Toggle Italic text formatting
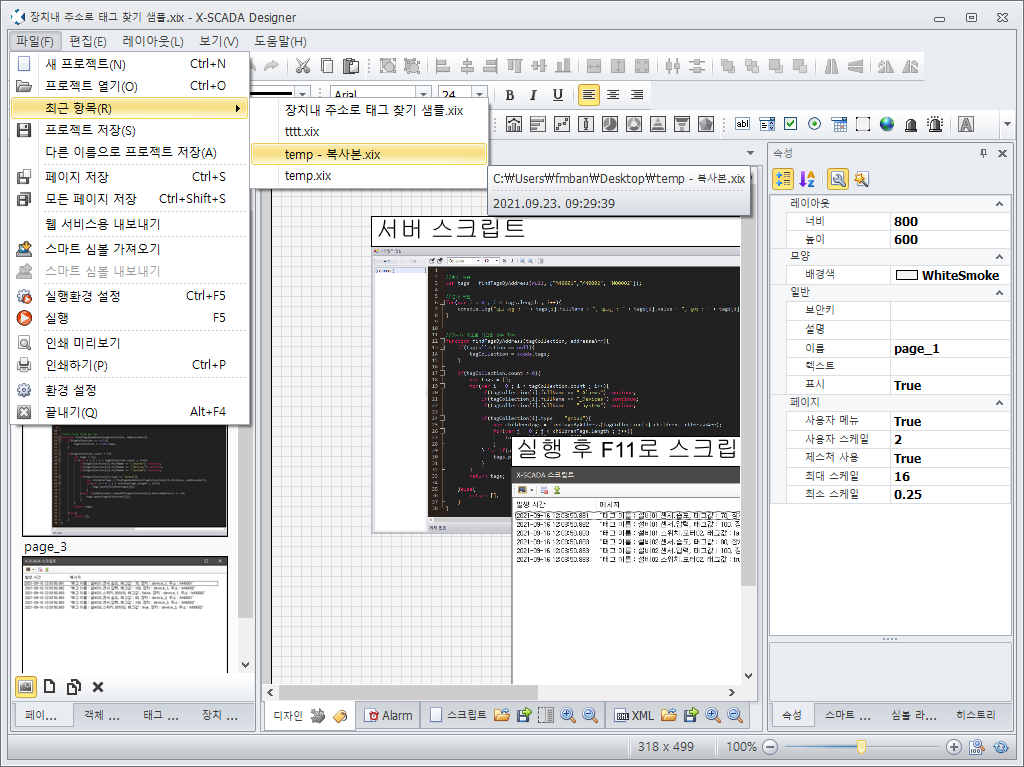 pyautogui.click(x=534, y=95)
